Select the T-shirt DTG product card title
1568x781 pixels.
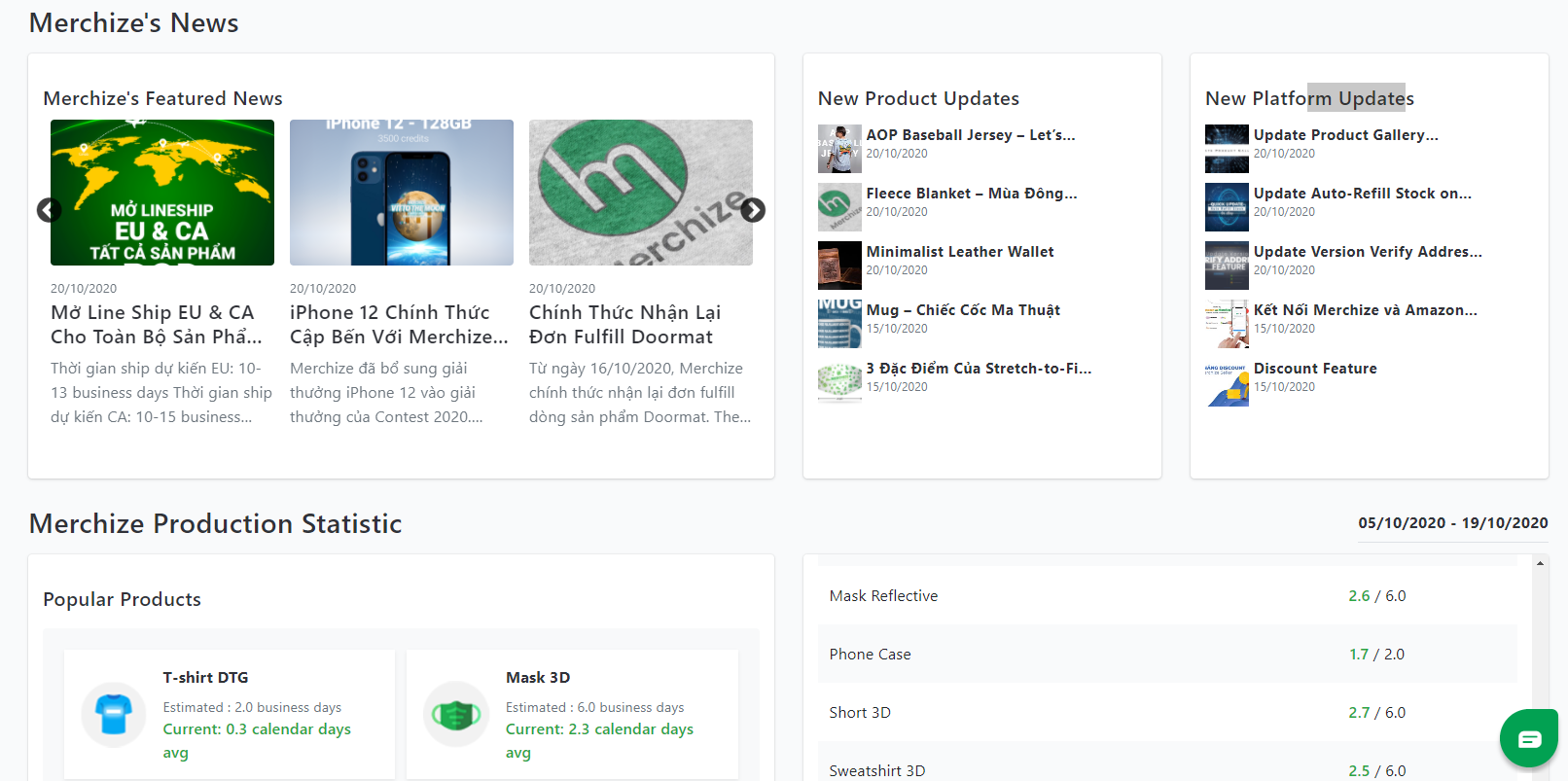point(205,678)
